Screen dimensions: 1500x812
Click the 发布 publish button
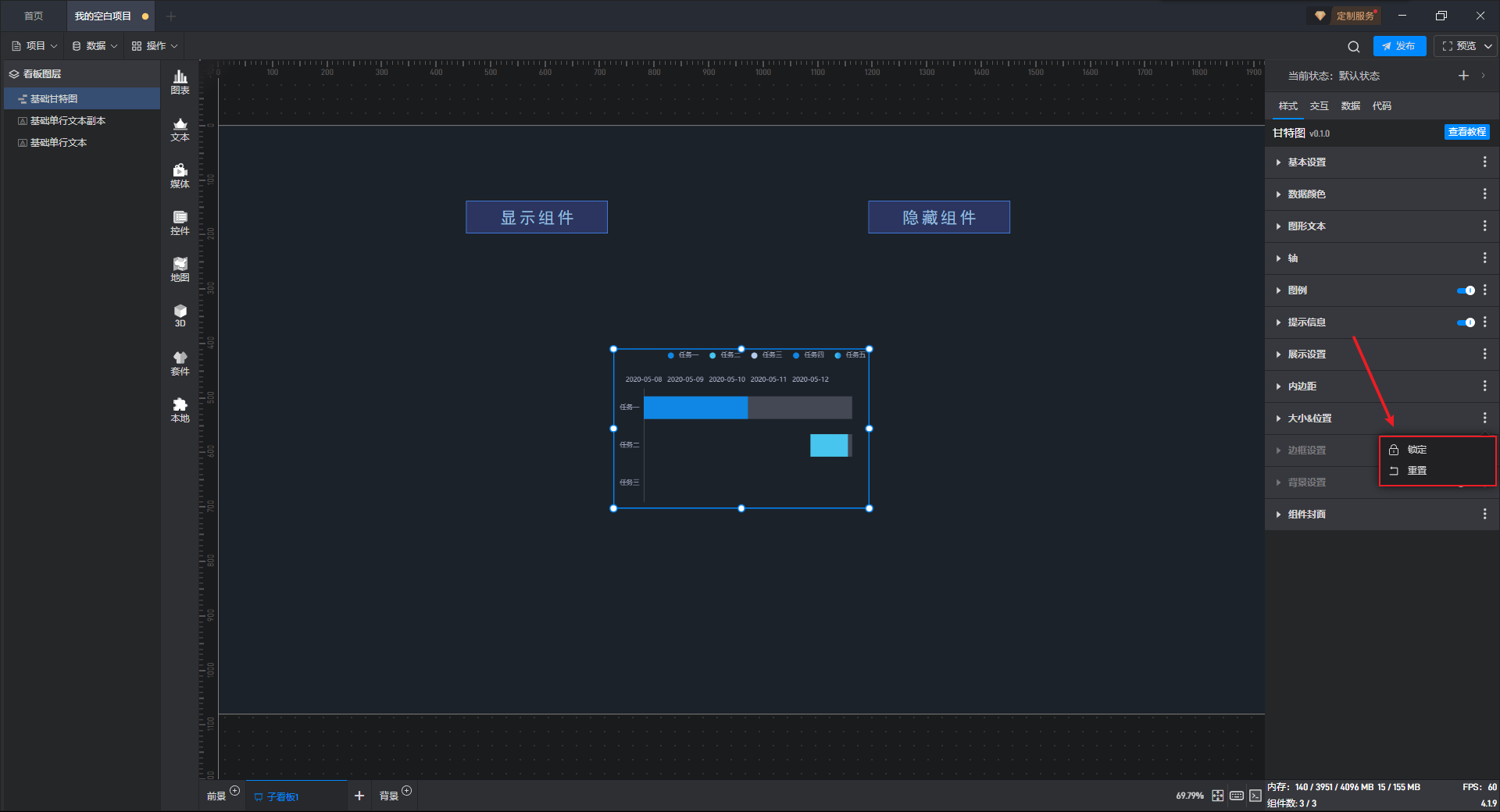(1399, 46)
